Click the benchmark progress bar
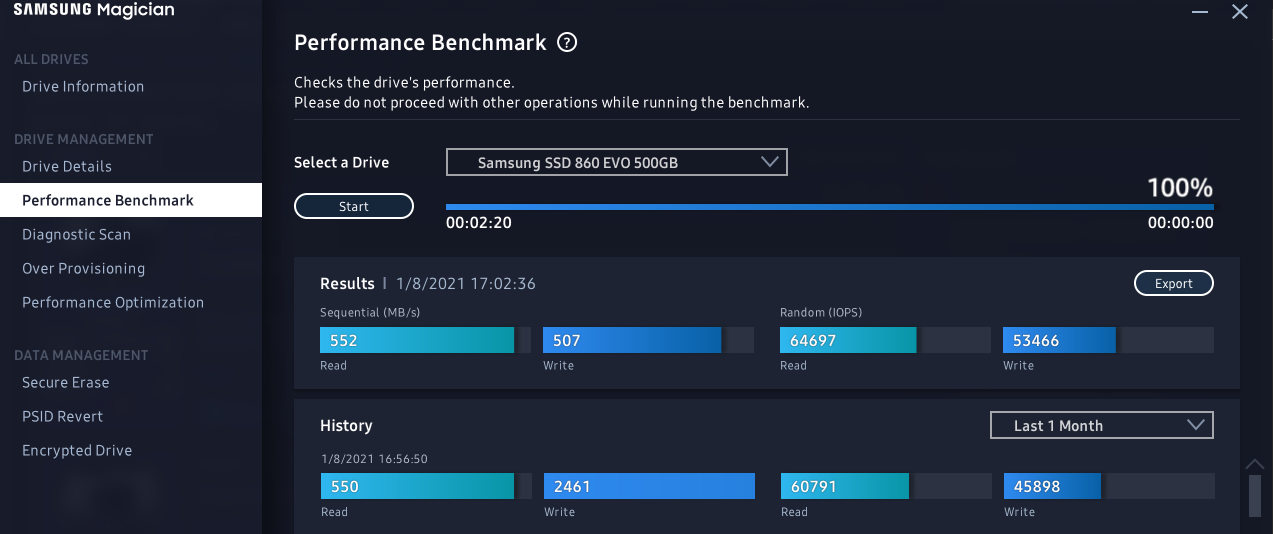This screenshot has width=1273, height=534. (x=829, y=207)
